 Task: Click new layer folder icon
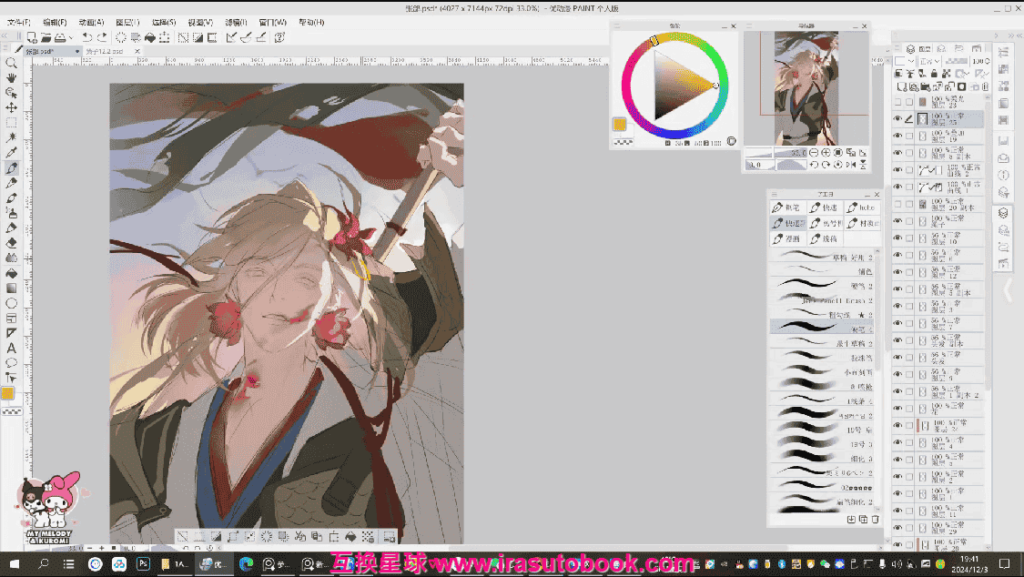(x=926, y=86)
